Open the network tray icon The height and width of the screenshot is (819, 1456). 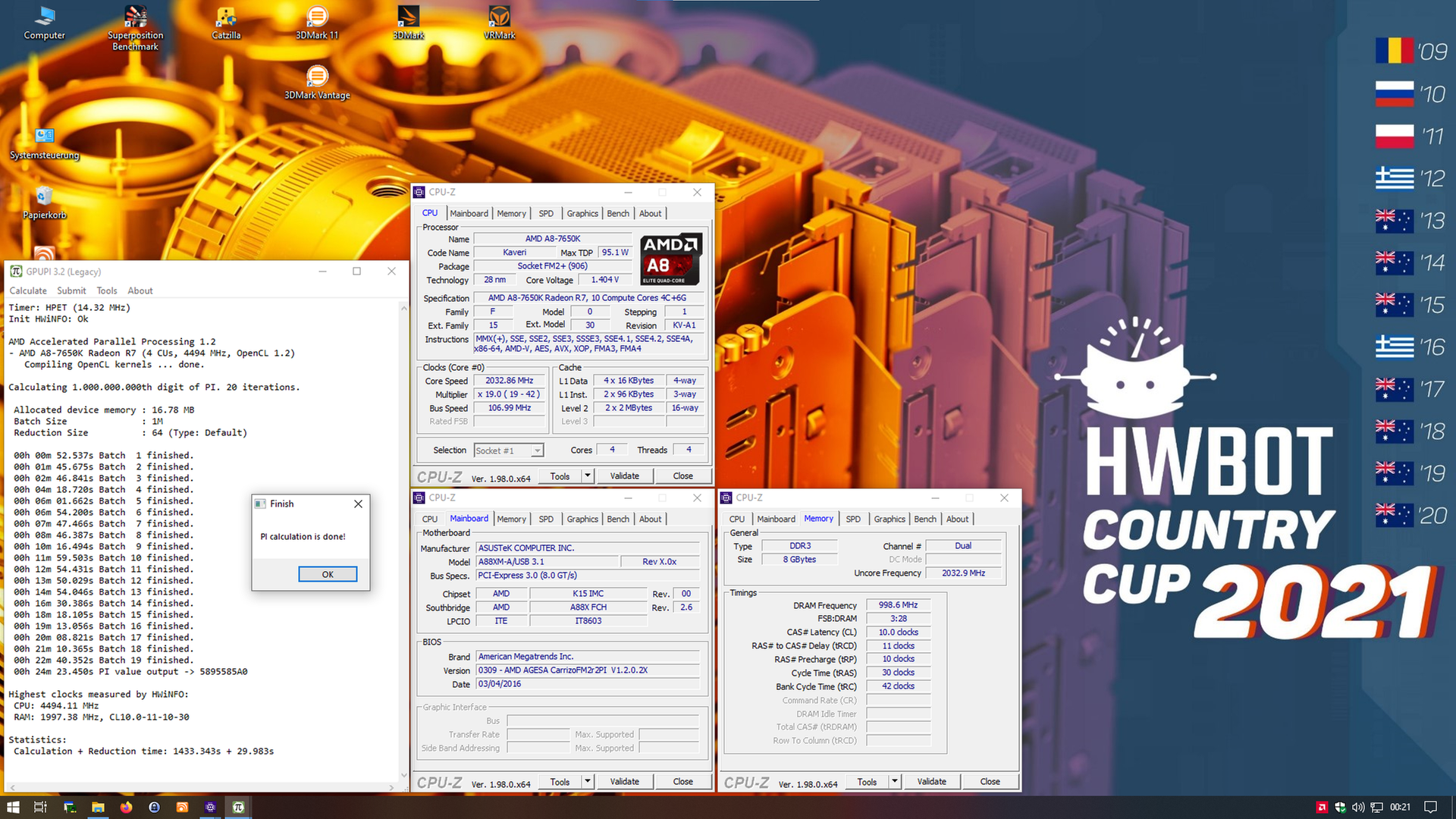(x=1376, y=807)
